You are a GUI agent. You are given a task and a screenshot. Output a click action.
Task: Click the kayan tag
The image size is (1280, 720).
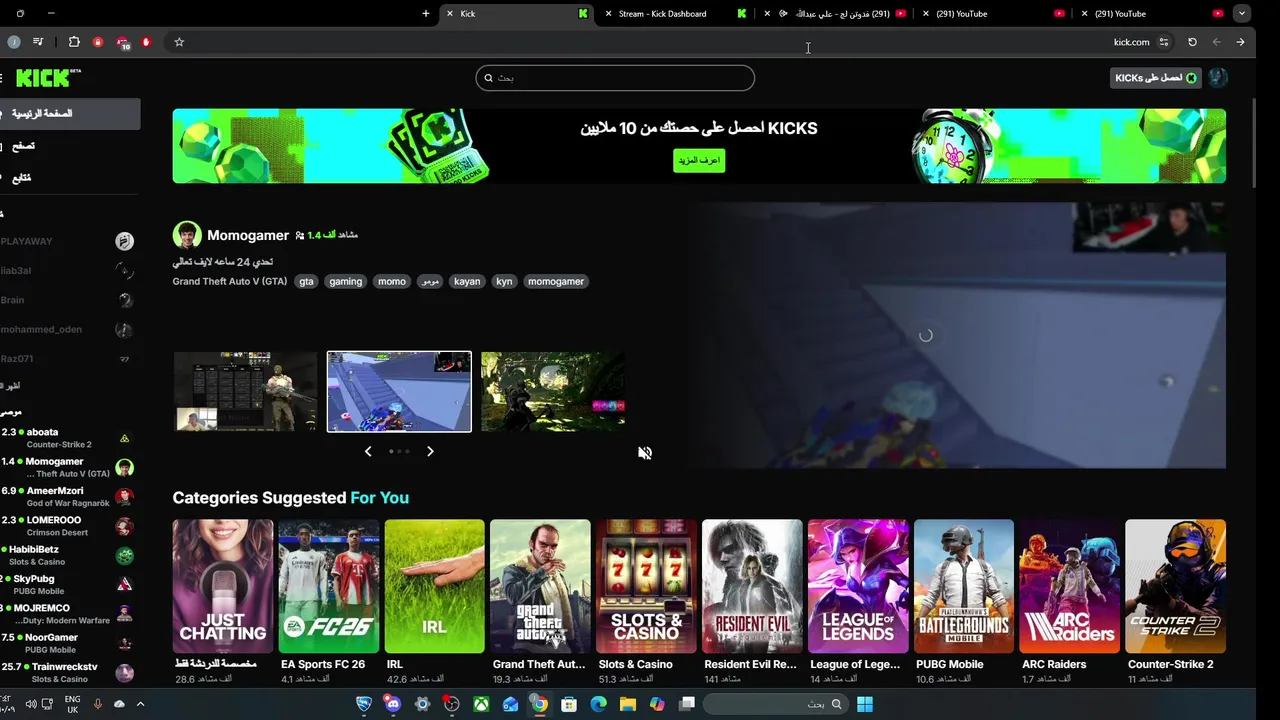click(x=467, y=281)
